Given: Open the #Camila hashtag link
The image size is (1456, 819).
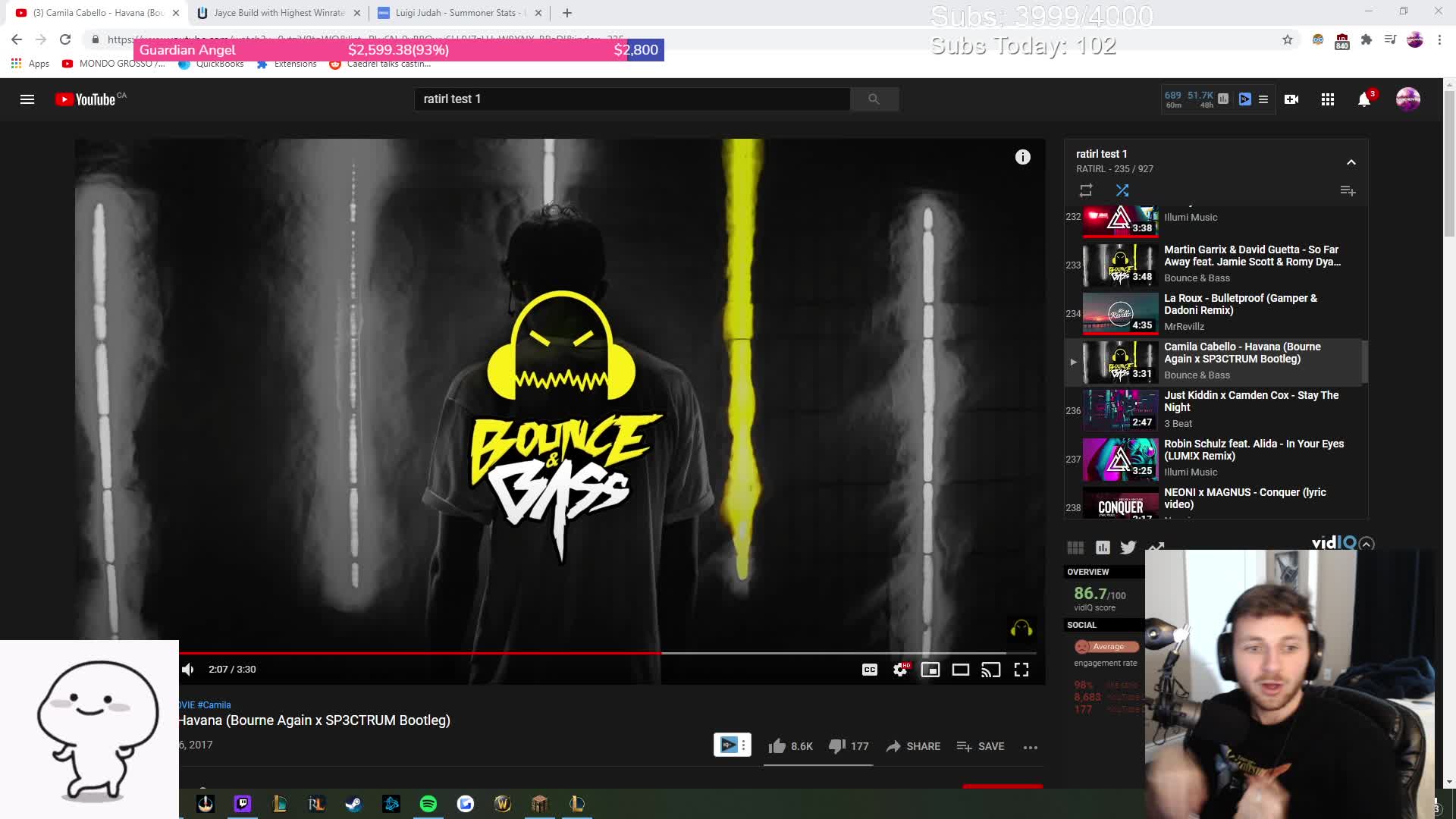Looking at the screenshot, I should (214, 705).
